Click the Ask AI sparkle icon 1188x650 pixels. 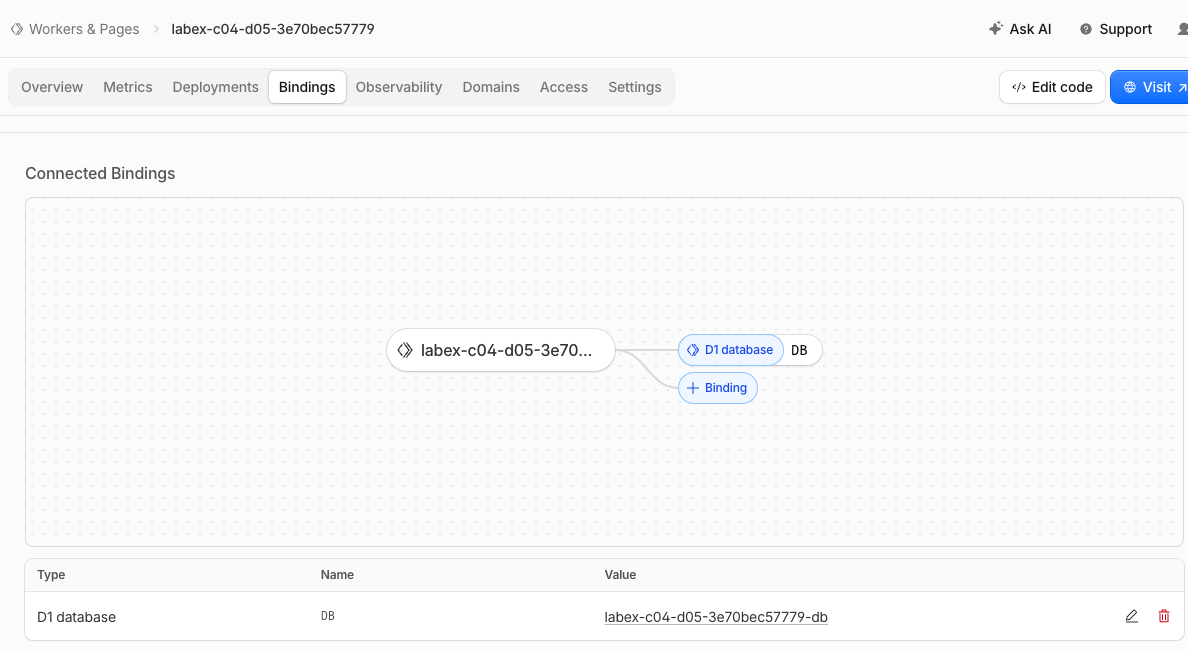coord(996,29)
